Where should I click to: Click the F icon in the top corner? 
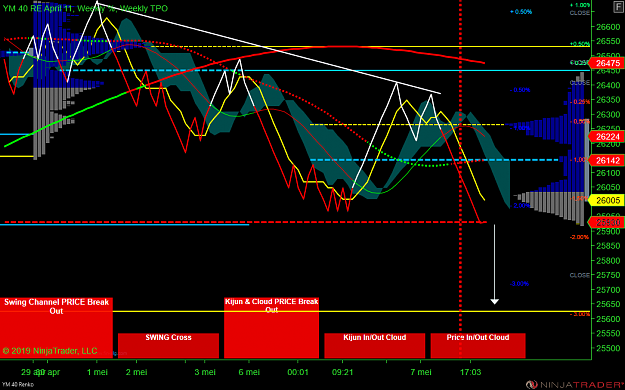click(619, 8)
